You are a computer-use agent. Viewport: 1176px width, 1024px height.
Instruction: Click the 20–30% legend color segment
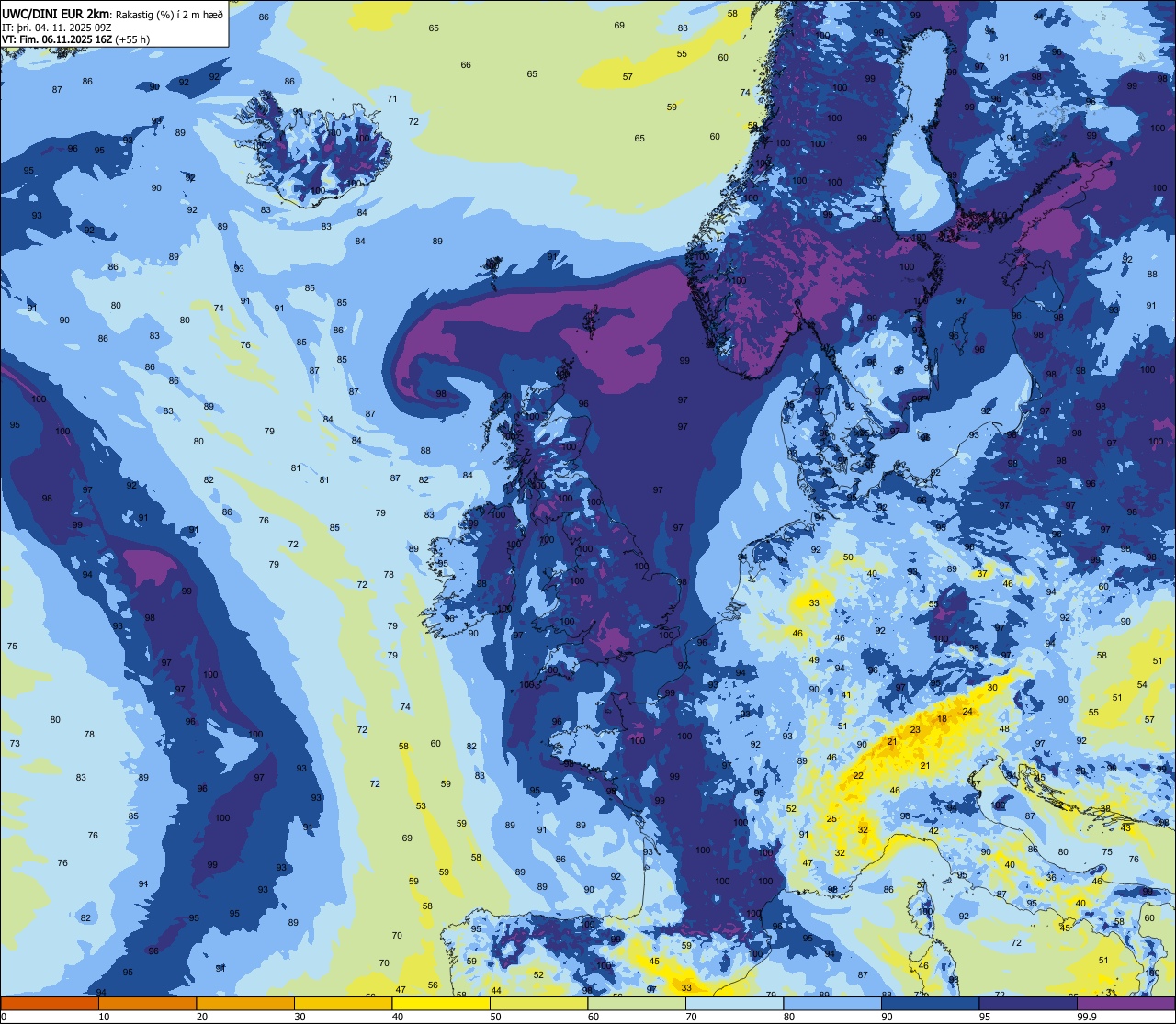click(245, 1003)
